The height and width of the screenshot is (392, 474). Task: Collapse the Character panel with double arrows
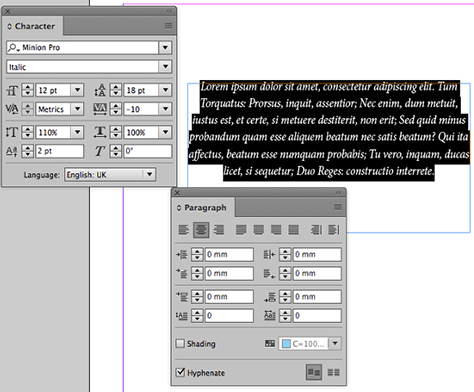(x=169, y=11)
